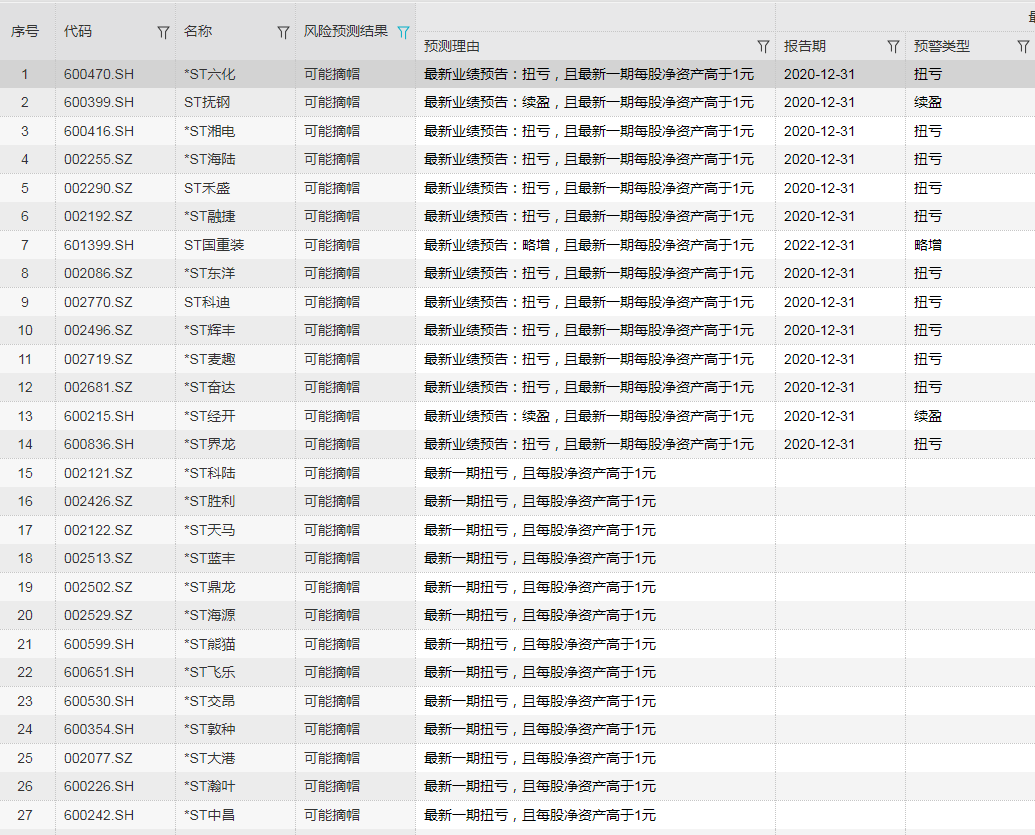The width and height of the screenshot is (1035, 835).
Task: Open filter icon on 名称 column
Action: click(283, 32)
